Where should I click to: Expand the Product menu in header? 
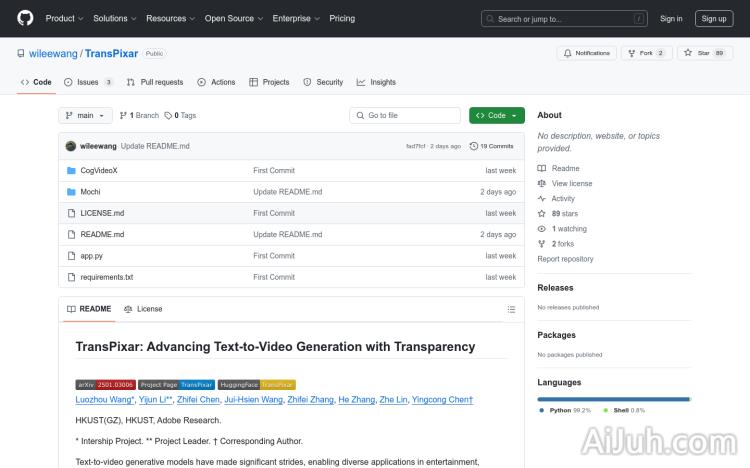[x=64, y=18]
